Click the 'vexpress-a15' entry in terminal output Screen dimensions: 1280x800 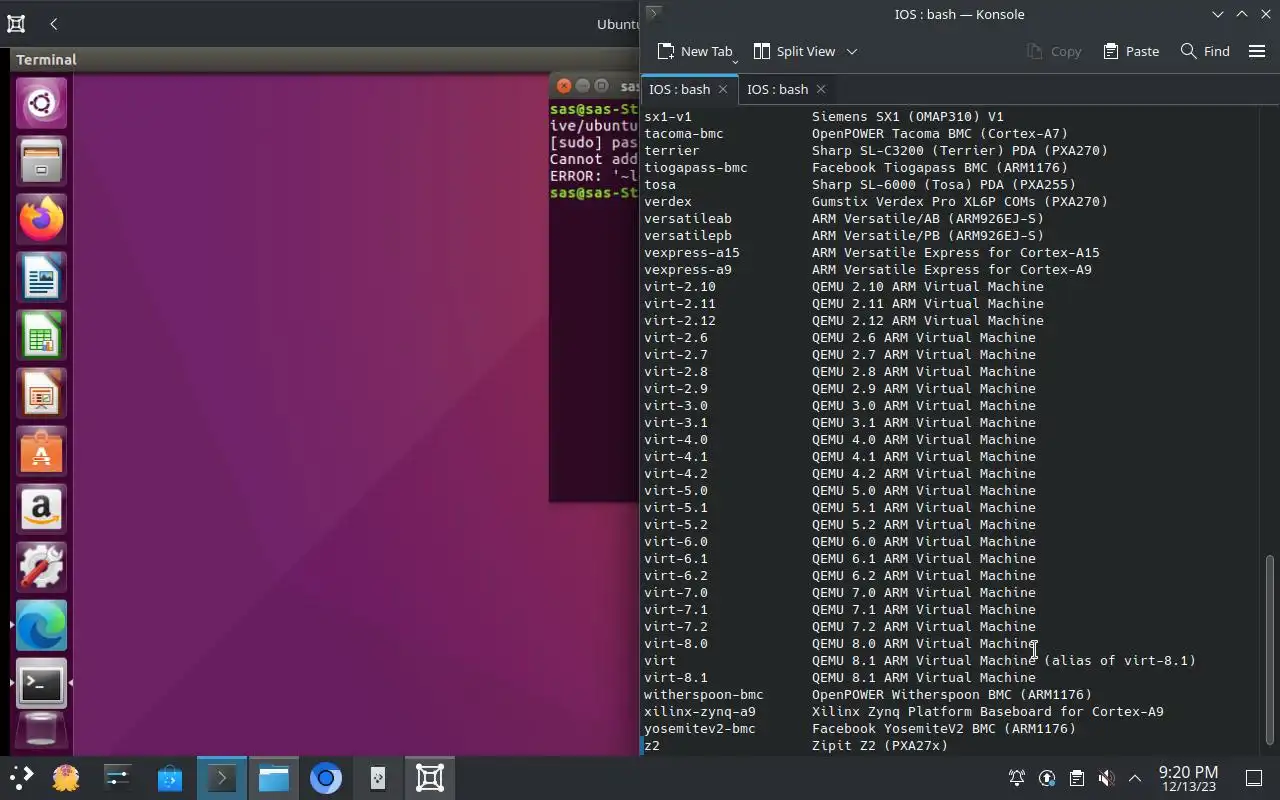coord(692,253)
